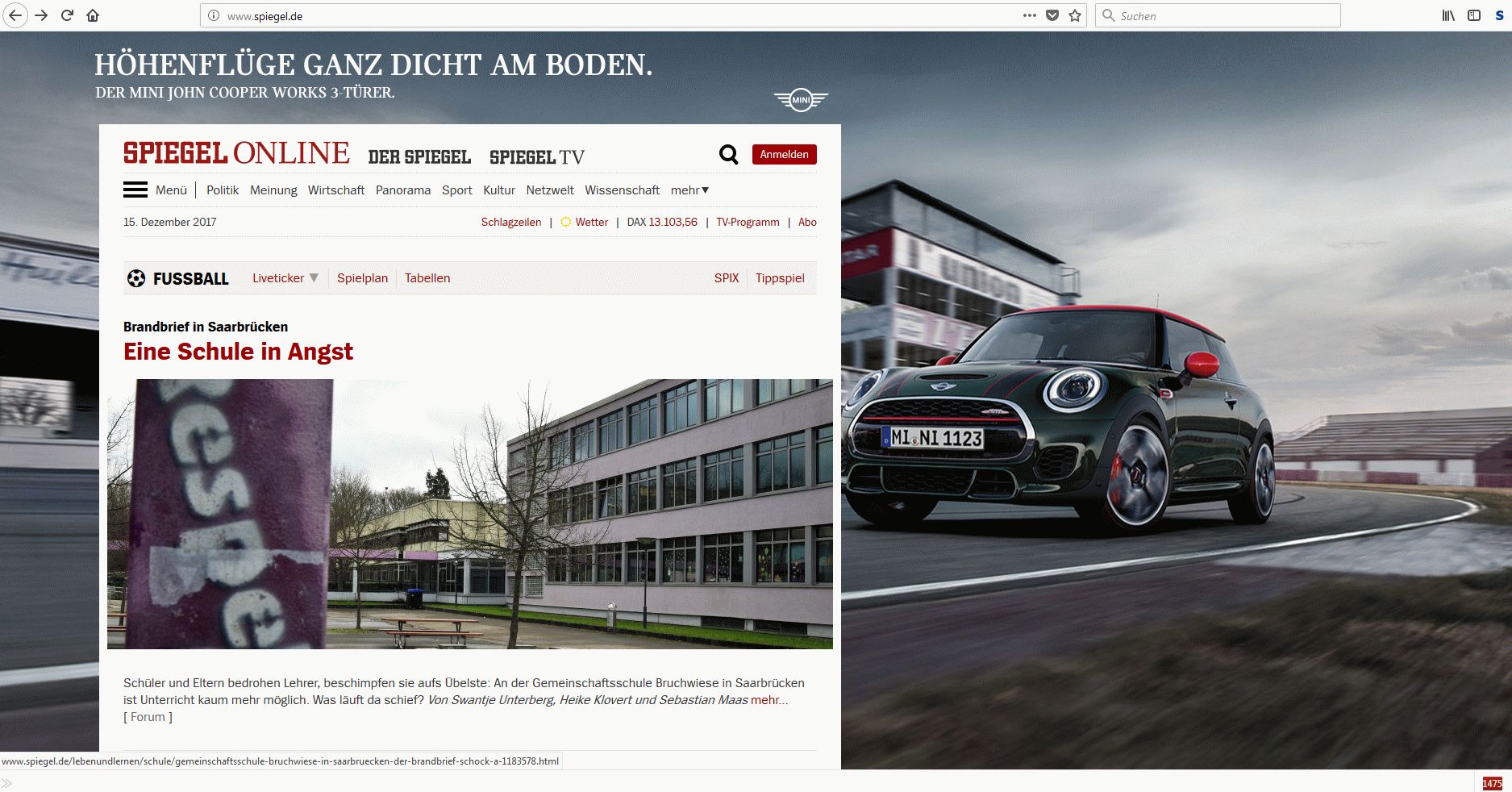Open the browser library icon

[1449, 15]
